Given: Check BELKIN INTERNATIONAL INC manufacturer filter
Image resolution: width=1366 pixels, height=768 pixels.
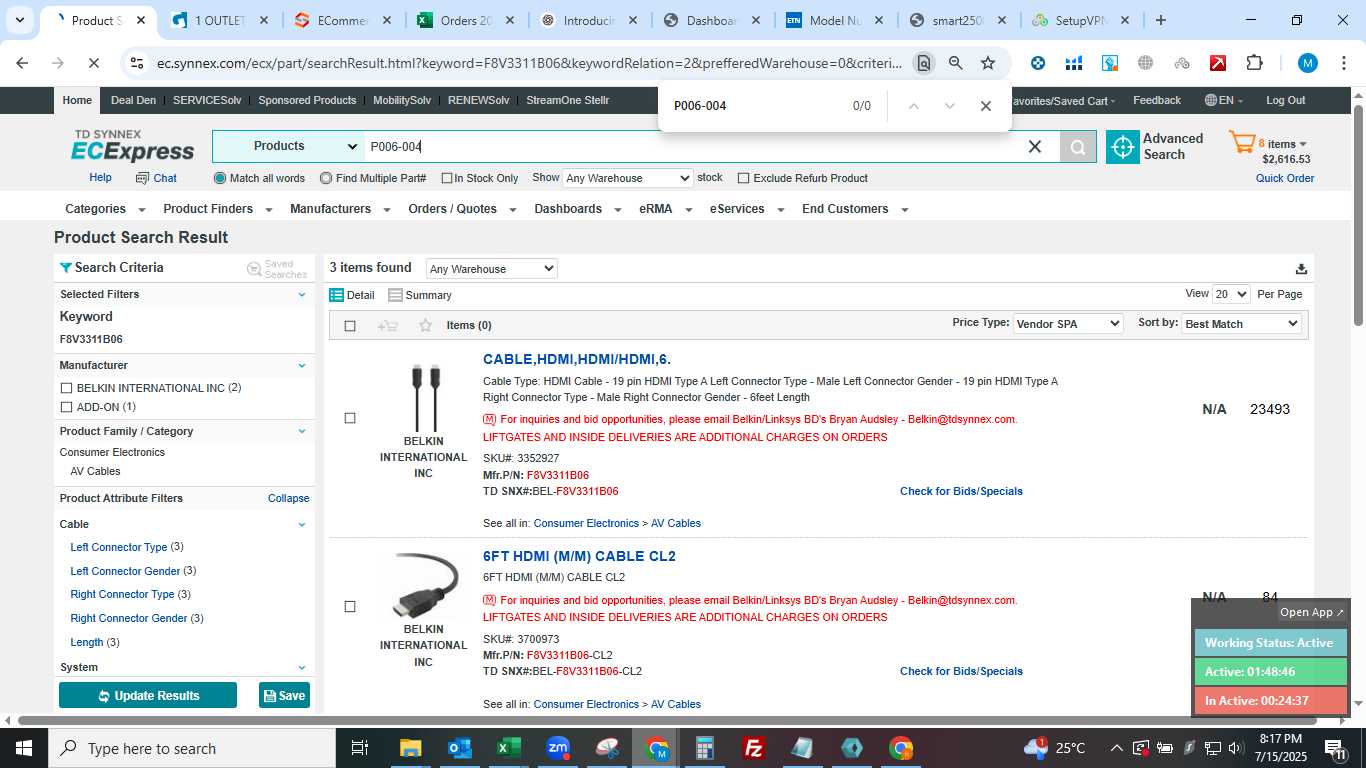Looking at the screenshot, I should point(66,388).
